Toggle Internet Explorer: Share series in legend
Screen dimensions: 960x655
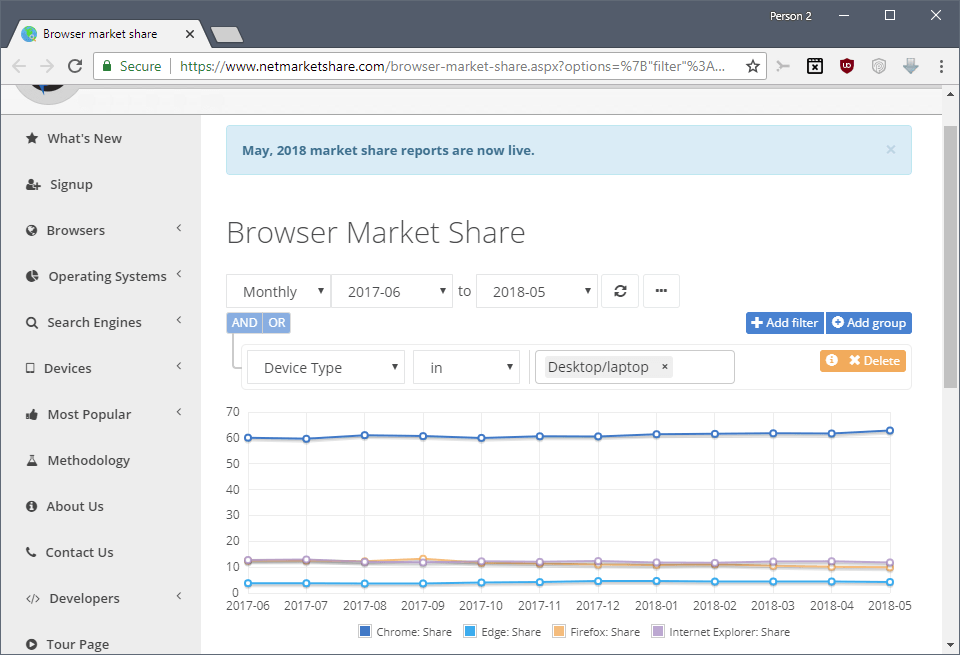(721, 631)
